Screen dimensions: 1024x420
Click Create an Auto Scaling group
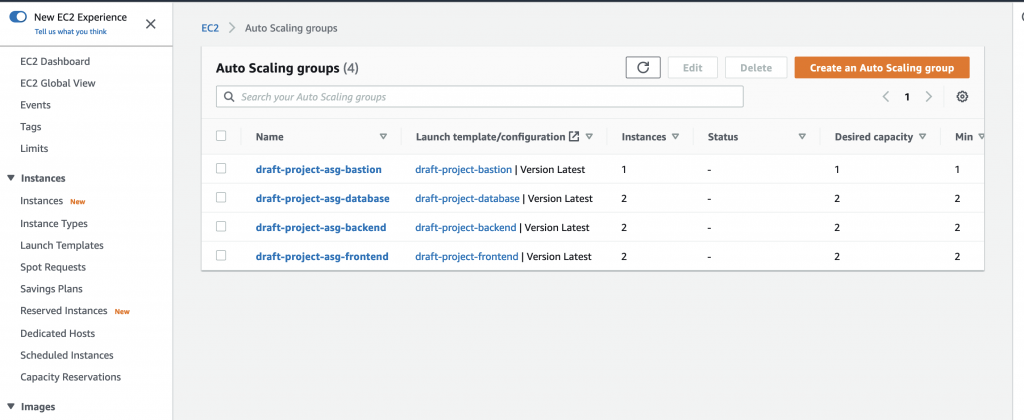(x=882, y=67)
